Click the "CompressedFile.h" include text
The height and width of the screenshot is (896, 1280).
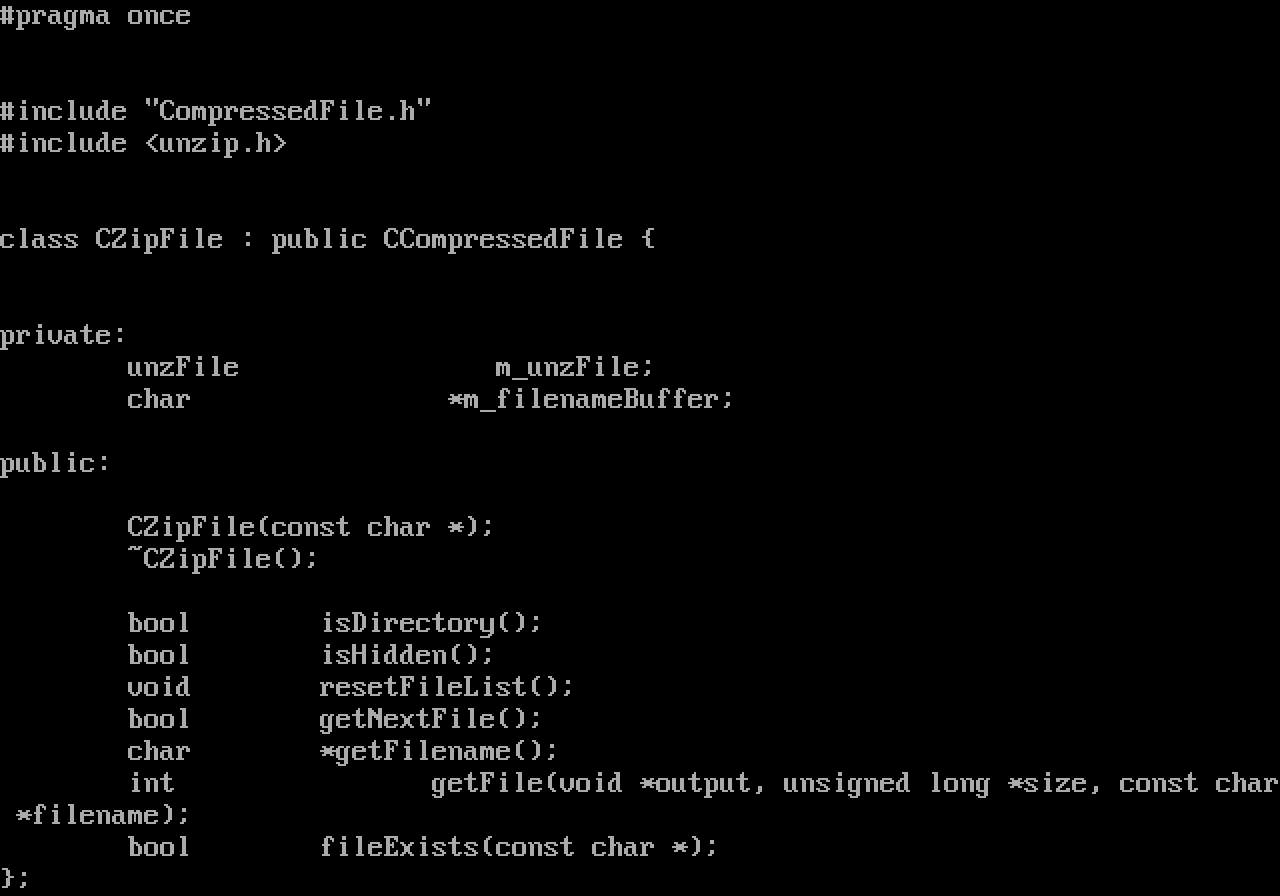click(287, 110)
